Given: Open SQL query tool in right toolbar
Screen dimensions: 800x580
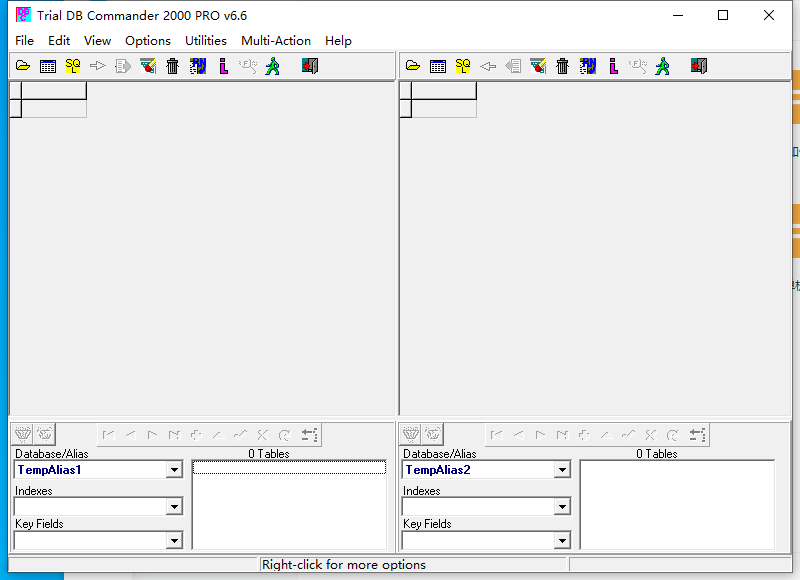Looking at the screenshot, I should coord(463,66).
